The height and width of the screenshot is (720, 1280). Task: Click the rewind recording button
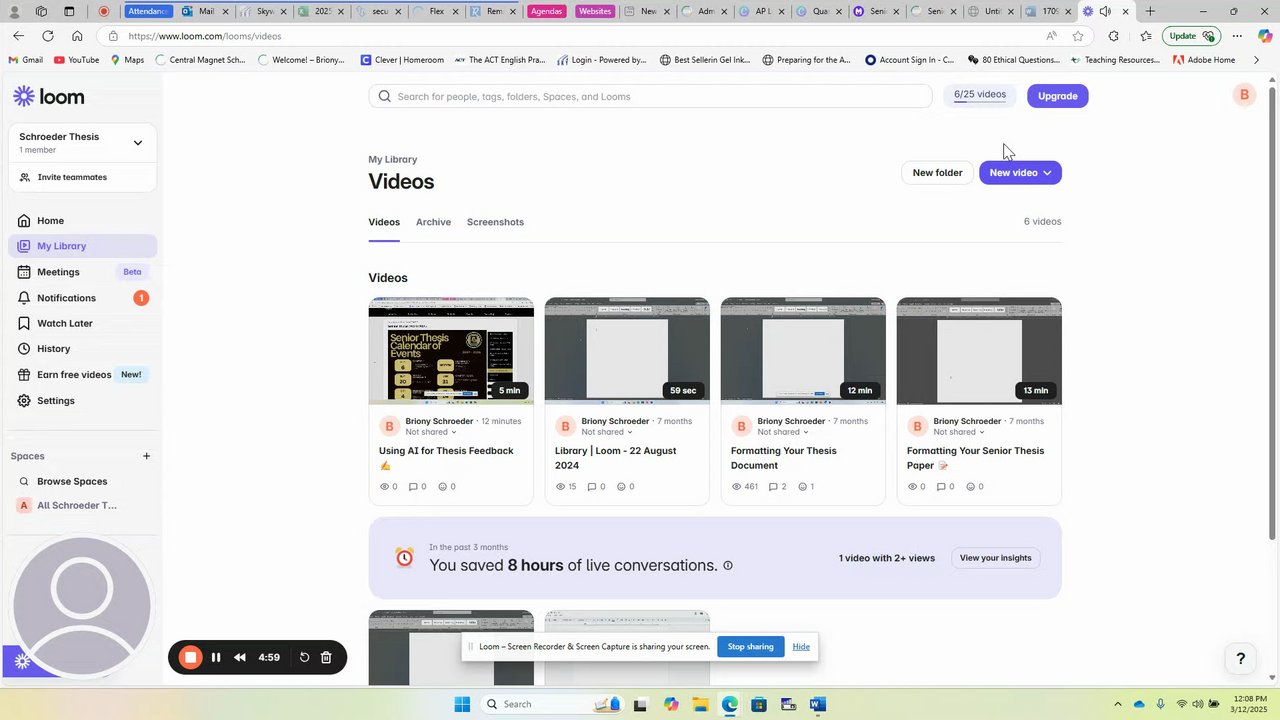click(240, 657)
